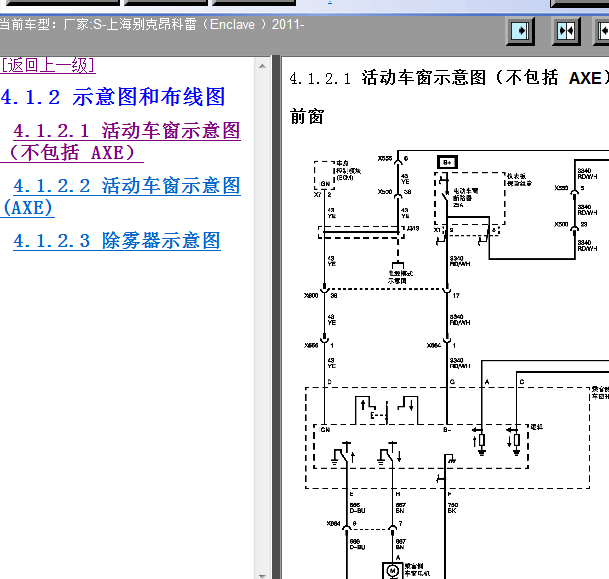Click the 当前车型 vehicle model text
The width and height of the screenshot is (609, 579).
point(152,25)
